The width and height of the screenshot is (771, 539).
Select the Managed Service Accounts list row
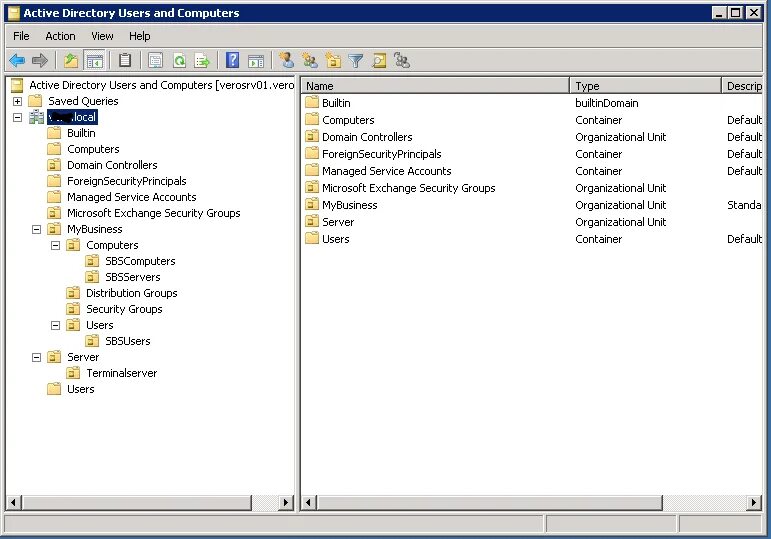pos(533,171)
